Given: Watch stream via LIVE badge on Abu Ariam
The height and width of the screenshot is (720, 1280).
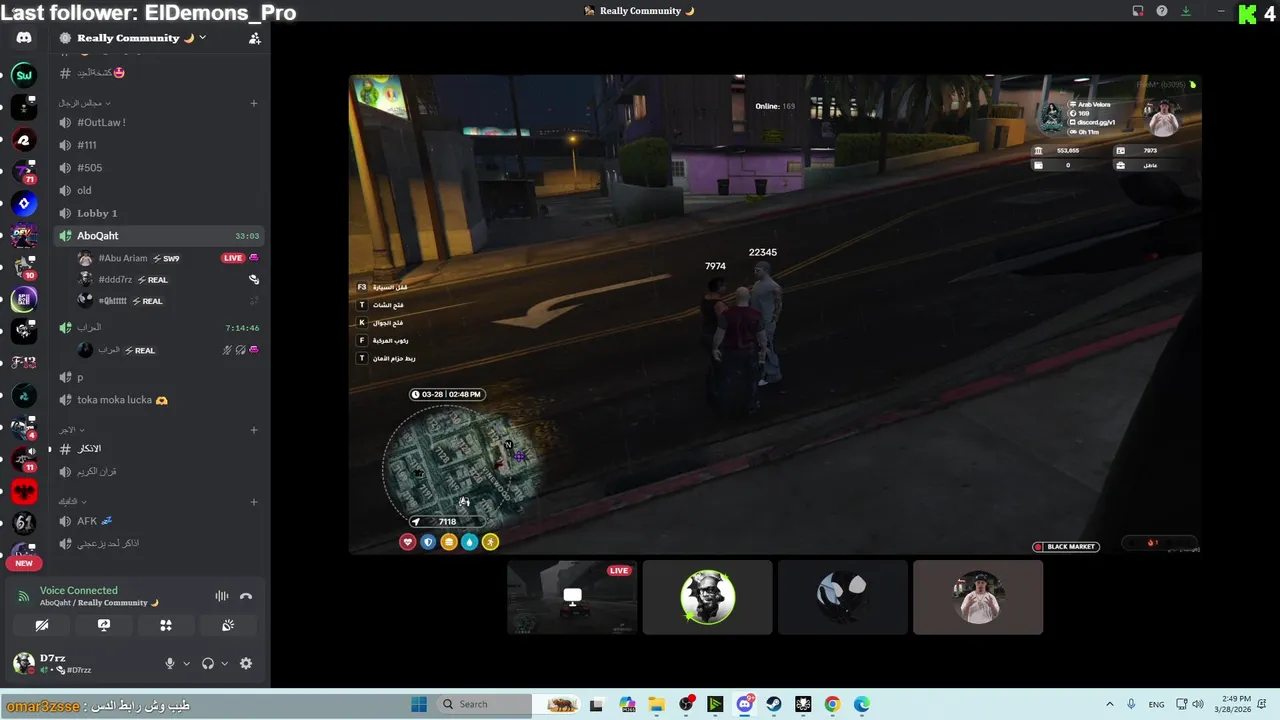Looking at the screenshot, I should tap(233, 258).
